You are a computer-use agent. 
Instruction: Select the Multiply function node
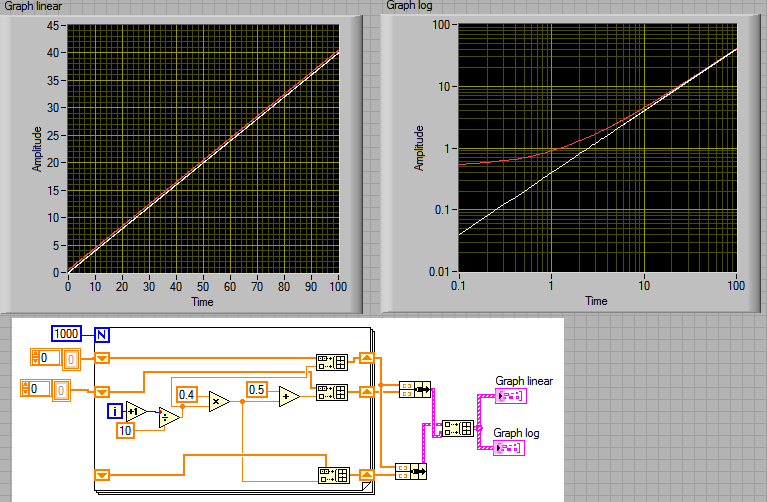click(x=219, y=401)
